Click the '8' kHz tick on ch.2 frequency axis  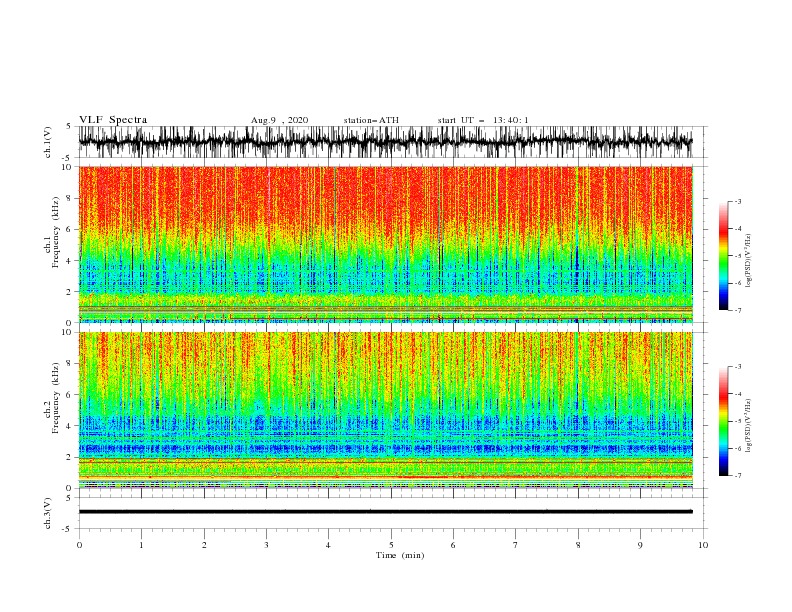tap(70, 364)
